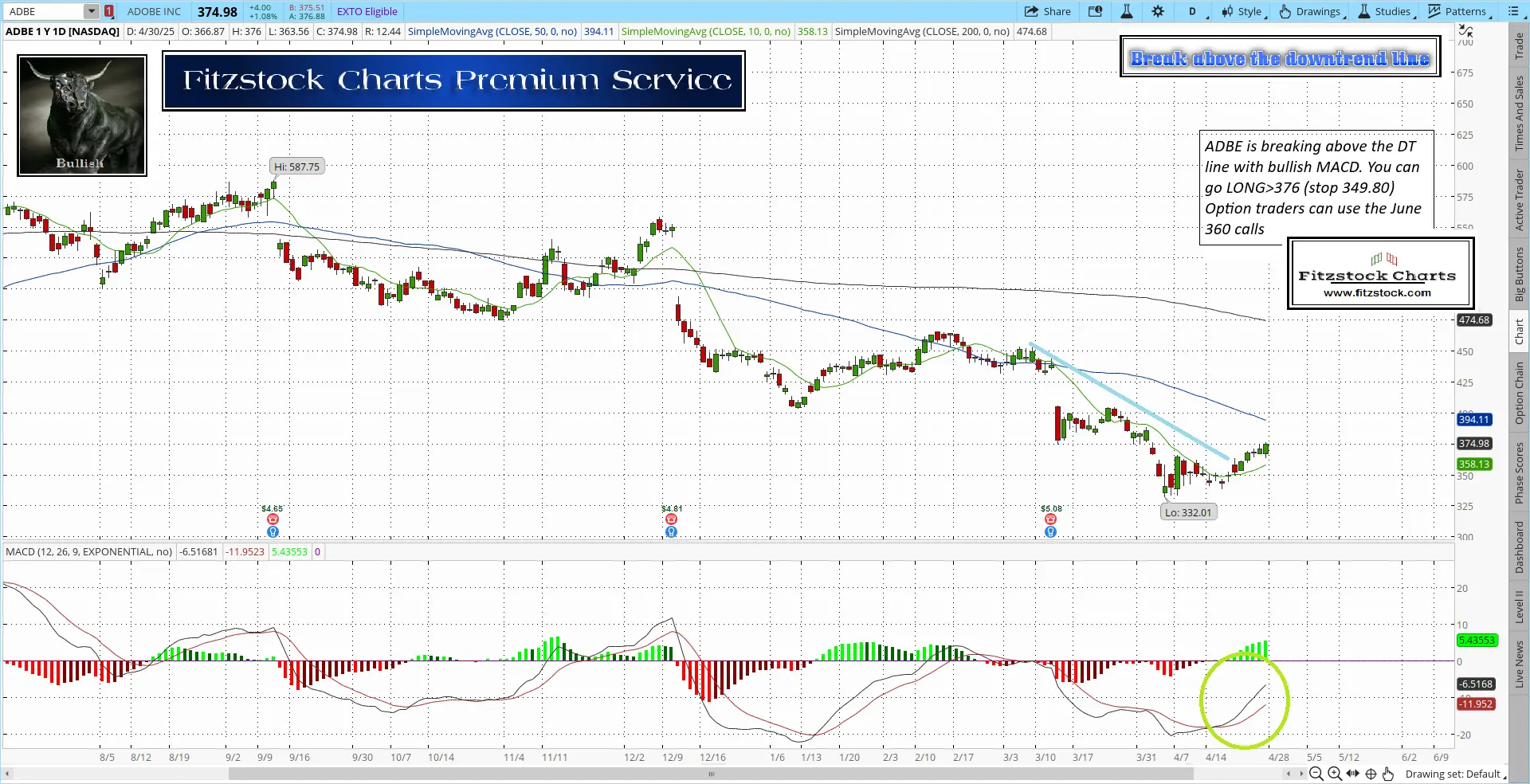Click the red number 1 link badge
The height and width of the screenshot is (784, 1530).
(109, 11)
